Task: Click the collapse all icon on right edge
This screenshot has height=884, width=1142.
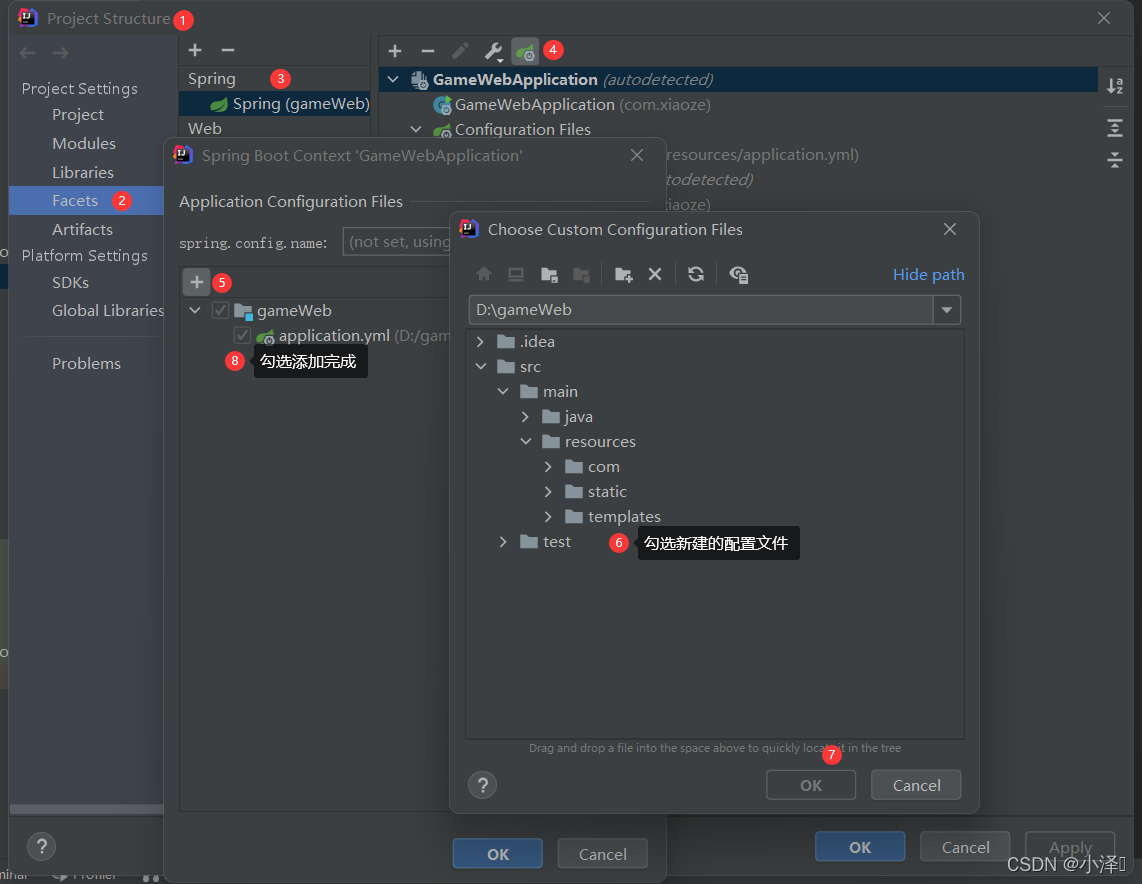Action: (1114, 159)
